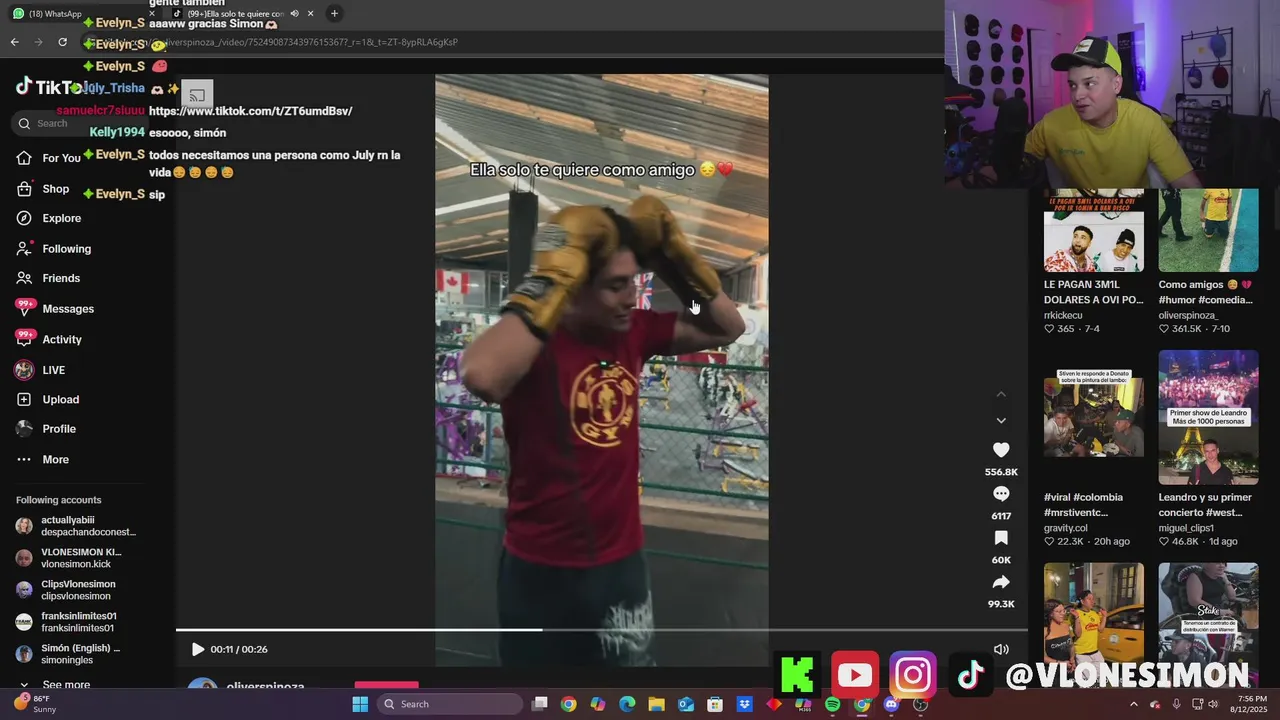Open 'Leandro y su primer concierto' thumbnail

click(x=1208, y=417)
